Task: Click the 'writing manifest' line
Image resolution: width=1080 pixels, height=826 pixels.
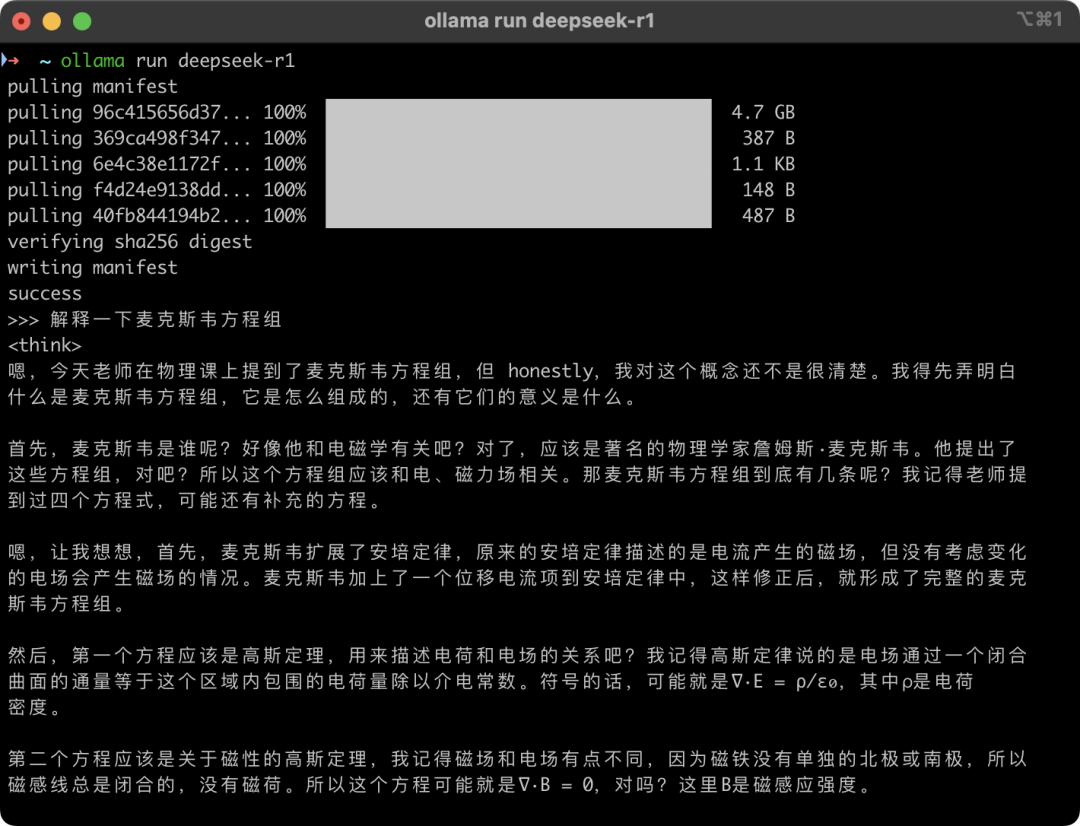Action: [92, 267]
